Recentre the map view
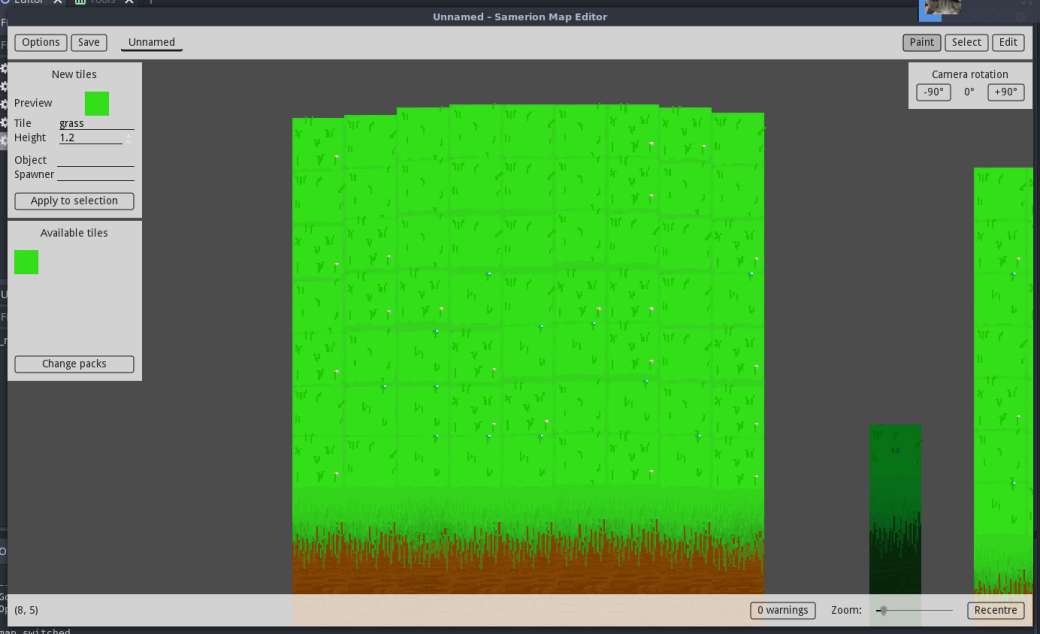Viewport: 1040px width, 634px height. [x=995, y=610]
